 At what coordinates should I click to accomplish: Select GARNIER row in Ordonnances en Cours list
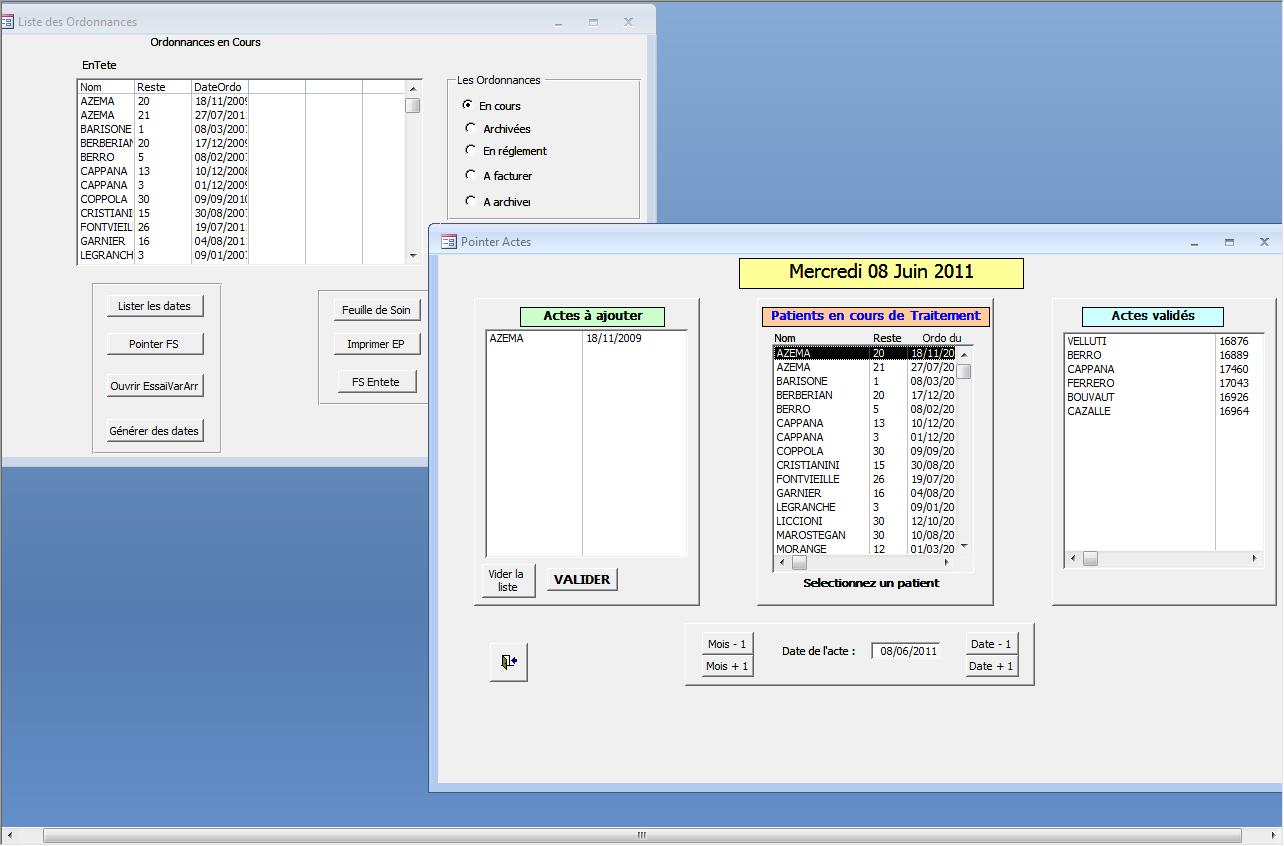(x=241, y=241)
